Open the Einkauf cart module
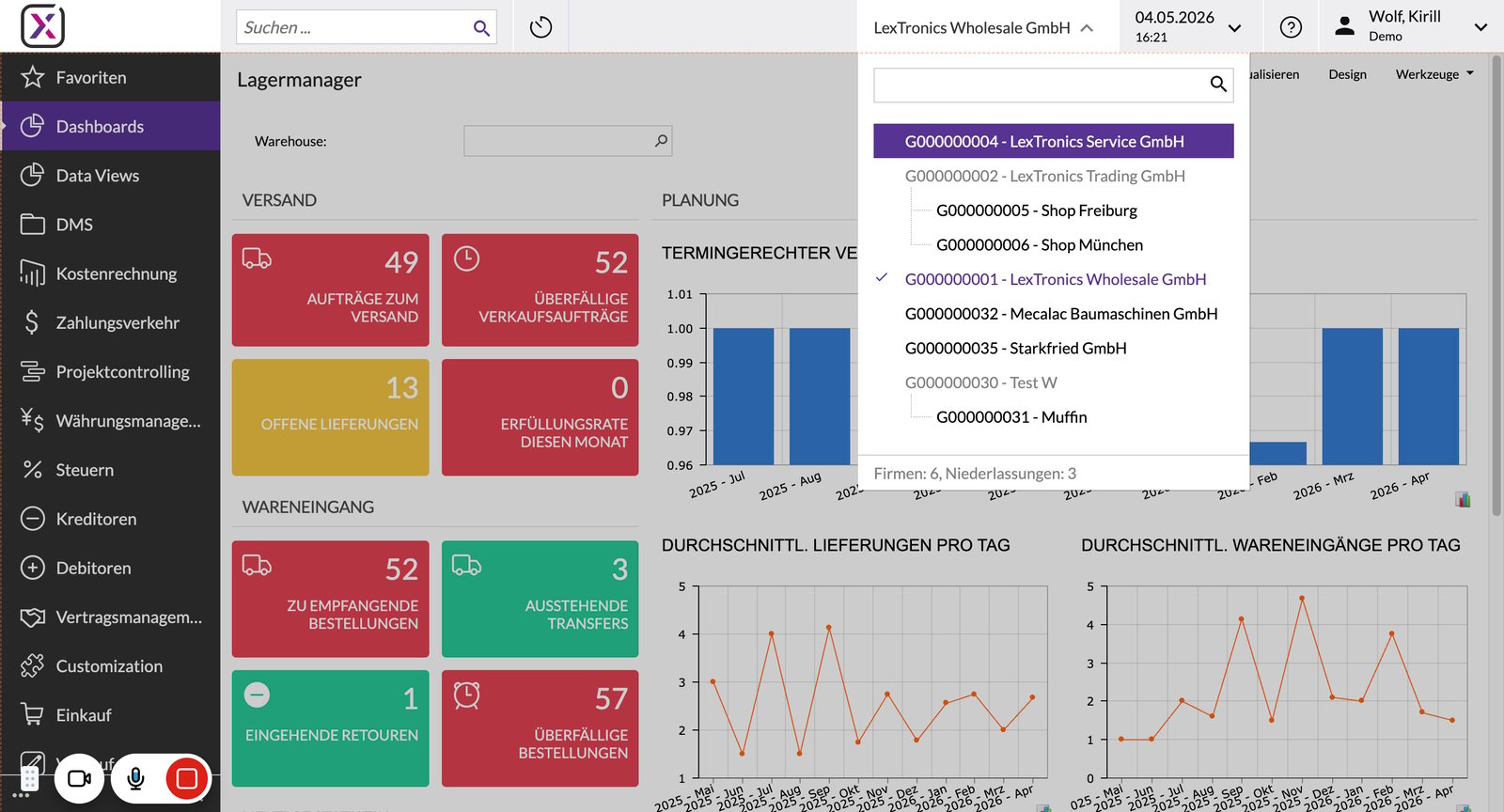The image size is (1504, 812). click(x=110, y=714)
